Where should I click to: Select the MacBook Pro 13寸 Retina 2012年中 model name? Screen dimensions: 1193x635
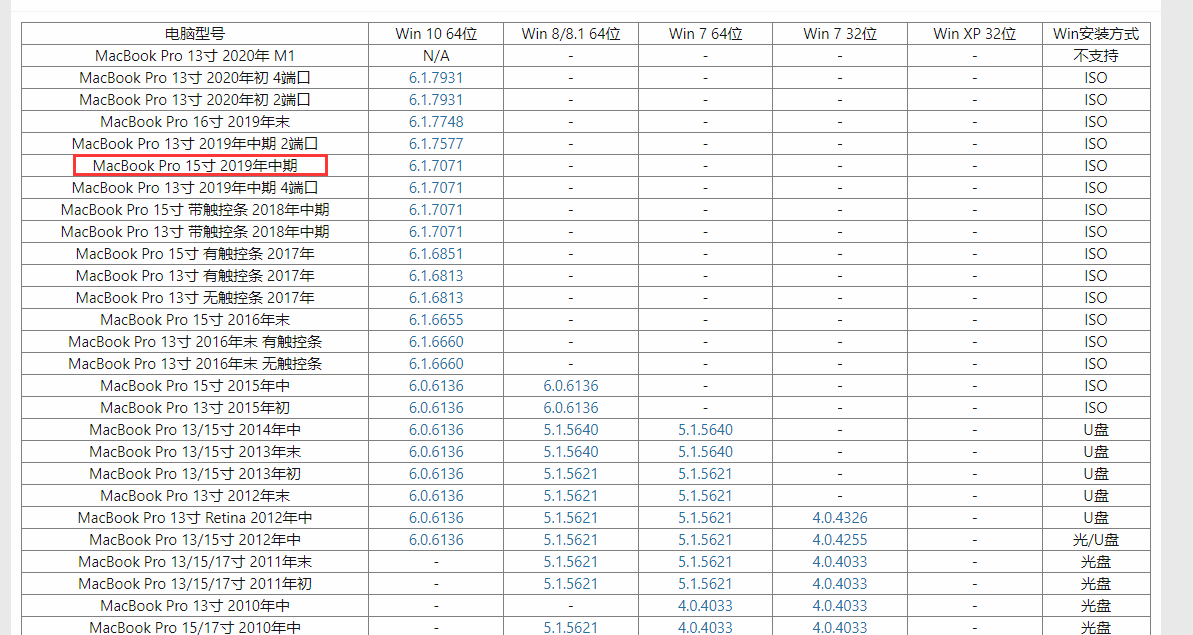pos(195,519)
